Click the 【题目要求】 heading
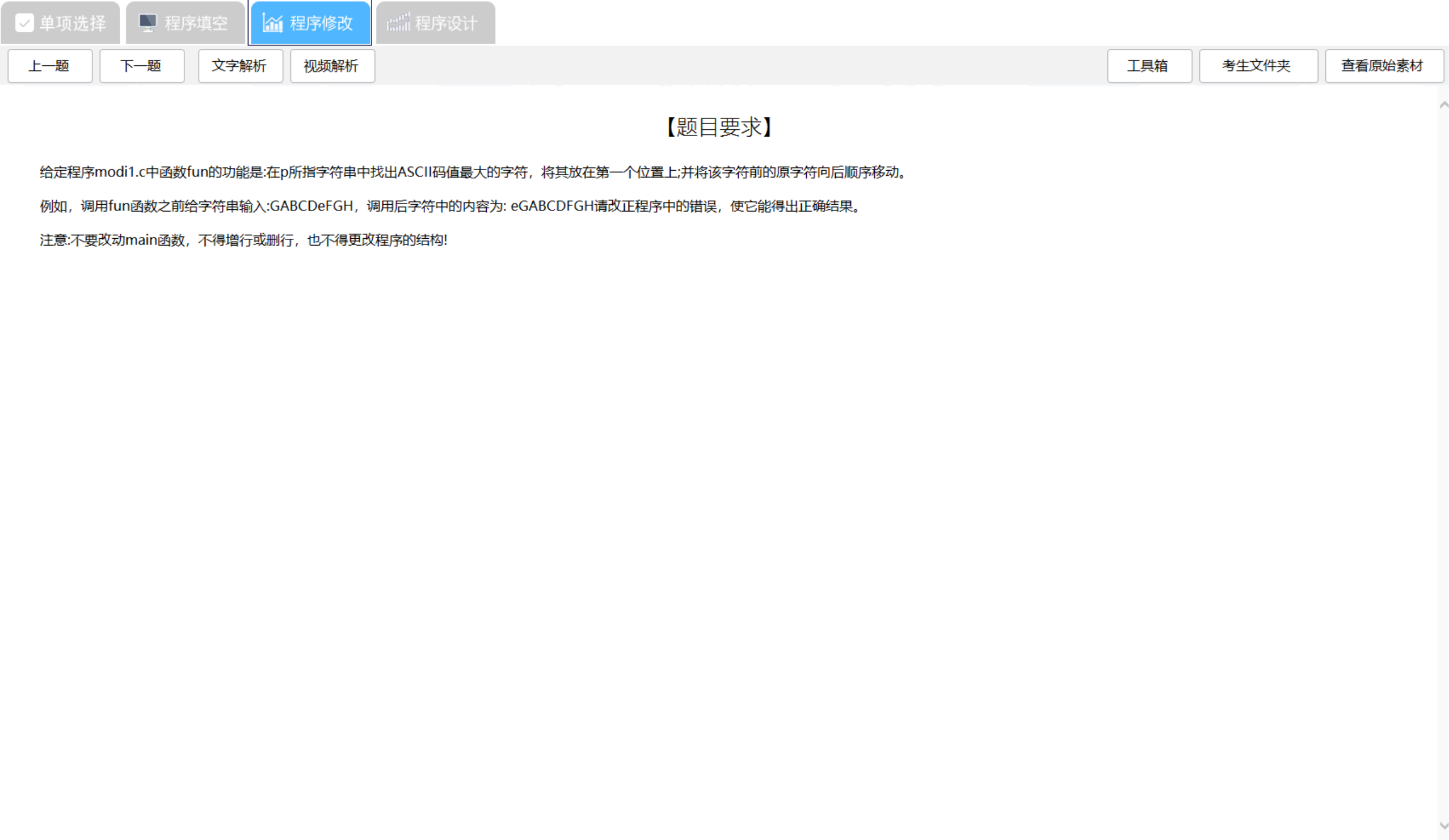This screenshot has height=840, width=1449. pos(719,127)
